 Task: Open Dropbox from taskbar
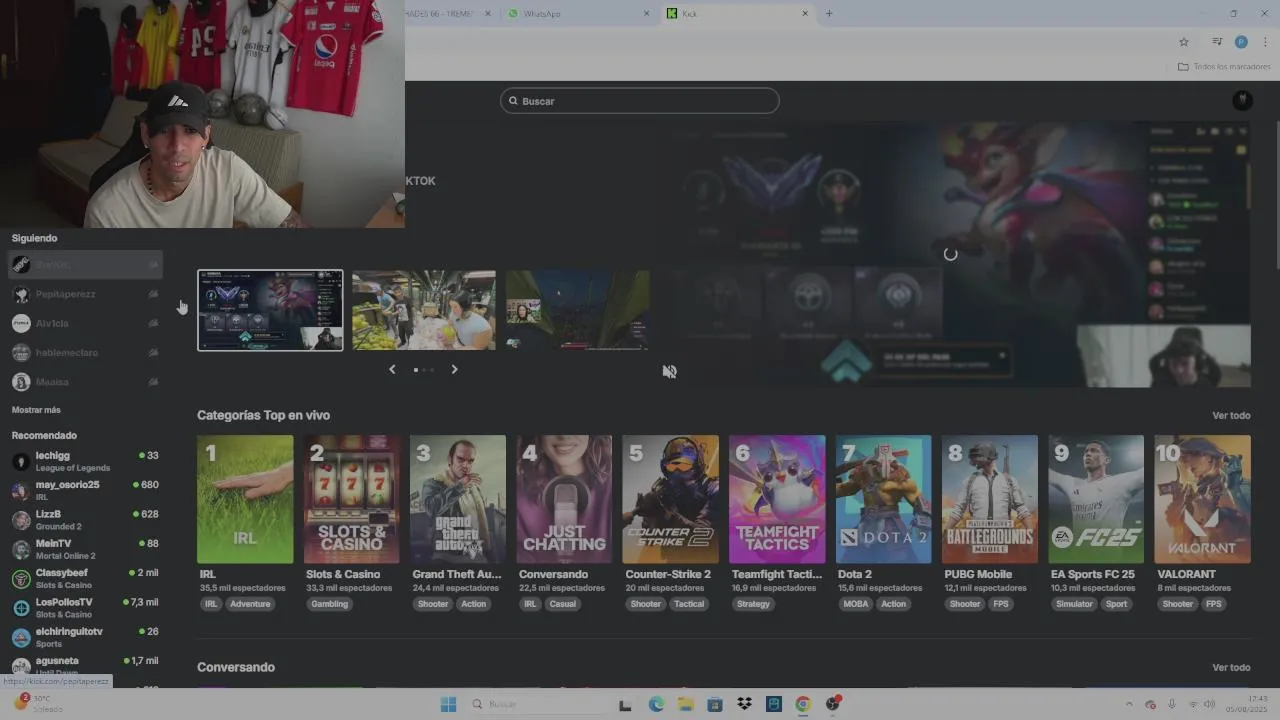tap(744, 704)
